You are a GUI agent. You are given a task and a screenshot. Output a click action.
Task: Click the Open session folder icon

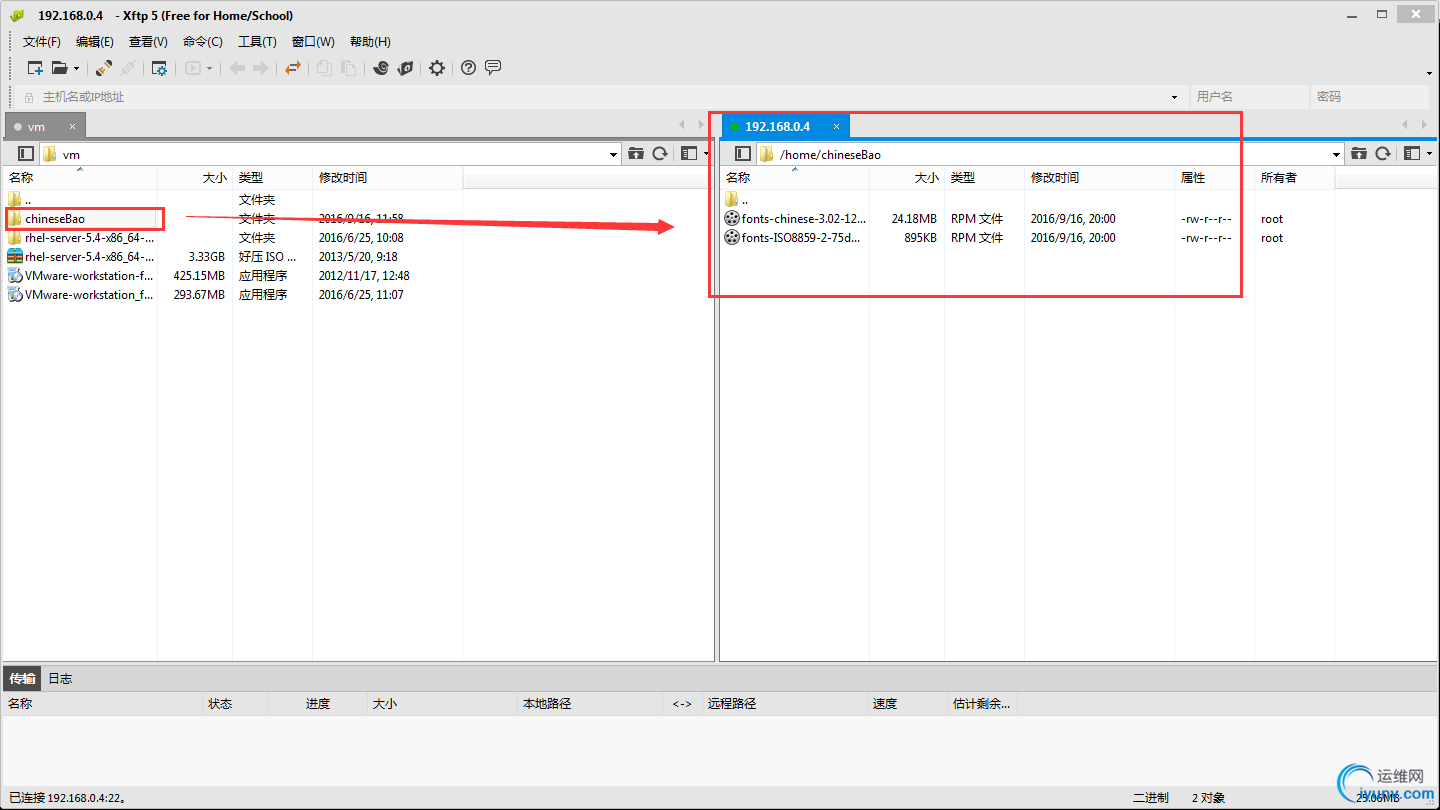60,68
